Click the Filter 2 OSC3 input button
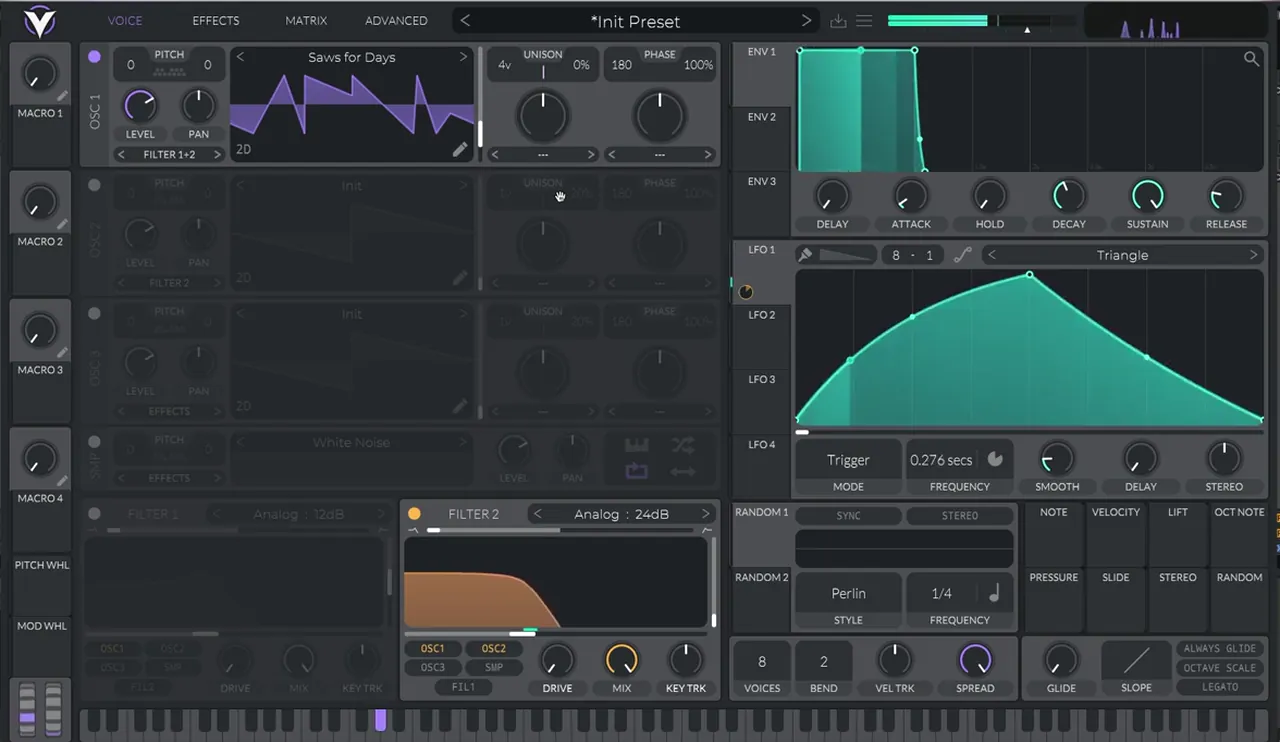Viewport: 1280px width, 742px height. (x=433, y=668)
